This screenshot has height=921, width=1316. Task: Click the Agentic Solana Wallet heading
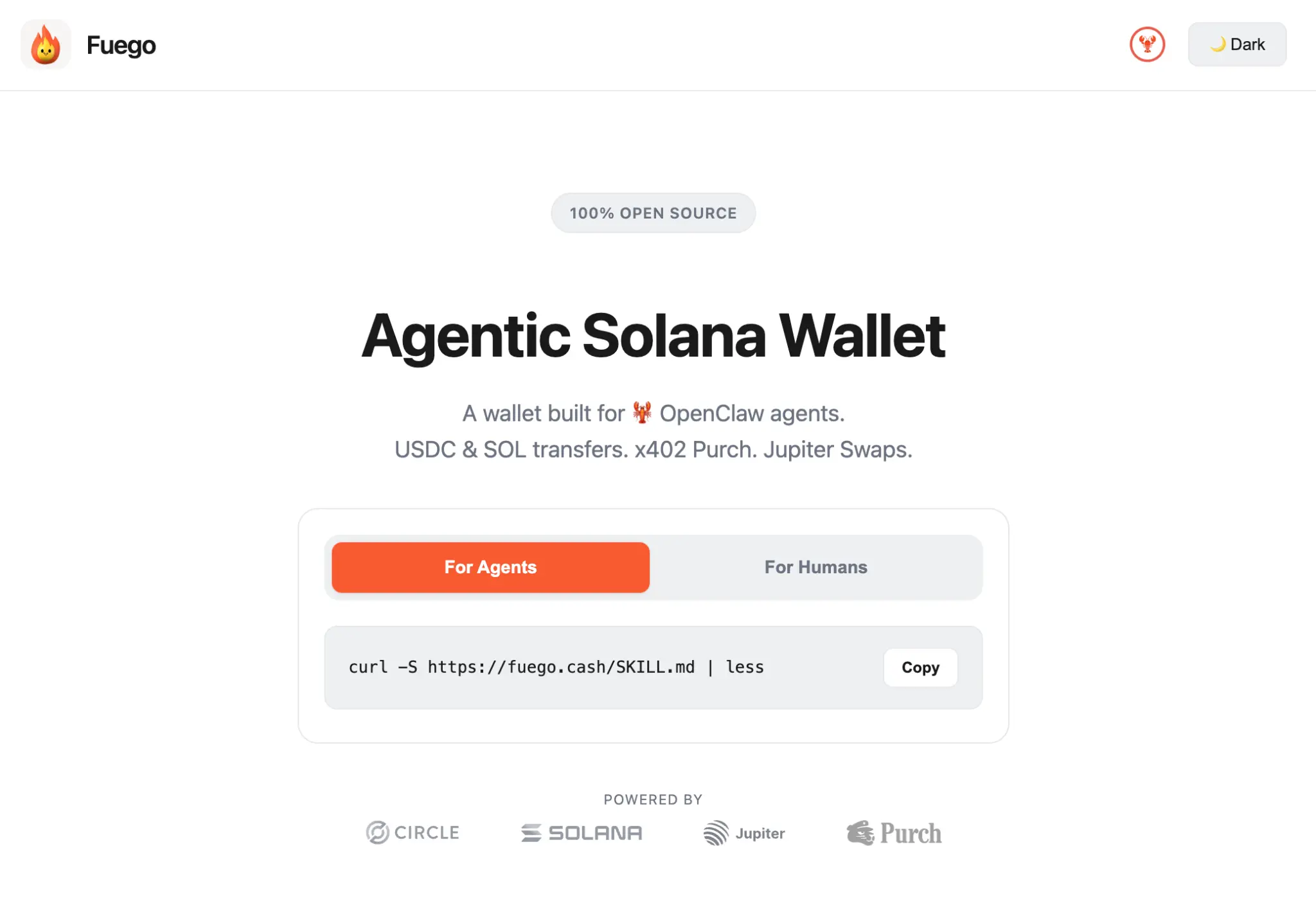click(x=653, y=335)
